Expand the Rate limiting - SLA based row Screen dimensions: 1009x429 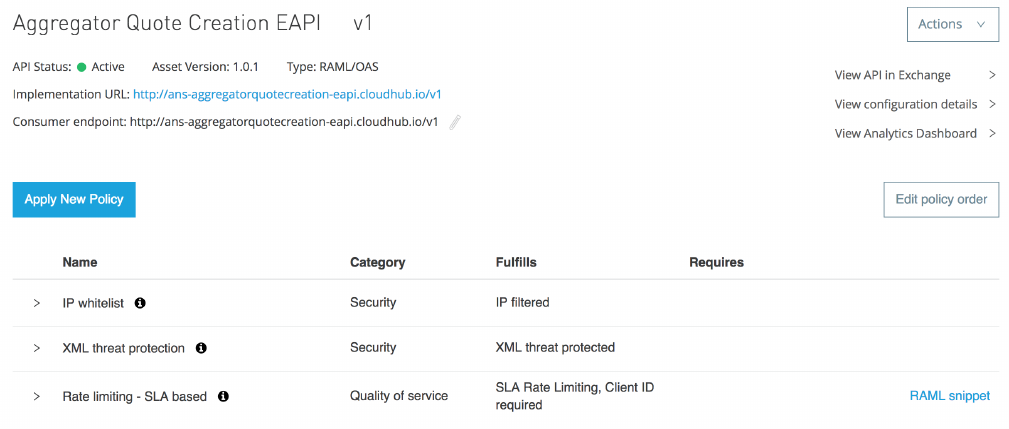coord(37,396)
